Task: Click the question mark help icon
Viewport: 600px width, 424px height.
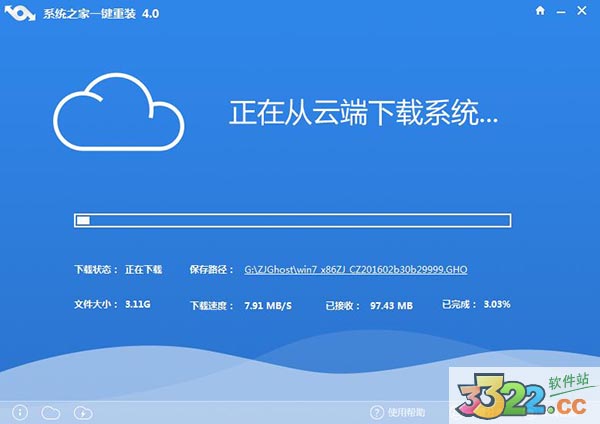Action: pyautogui.click(x=377, y=412)
